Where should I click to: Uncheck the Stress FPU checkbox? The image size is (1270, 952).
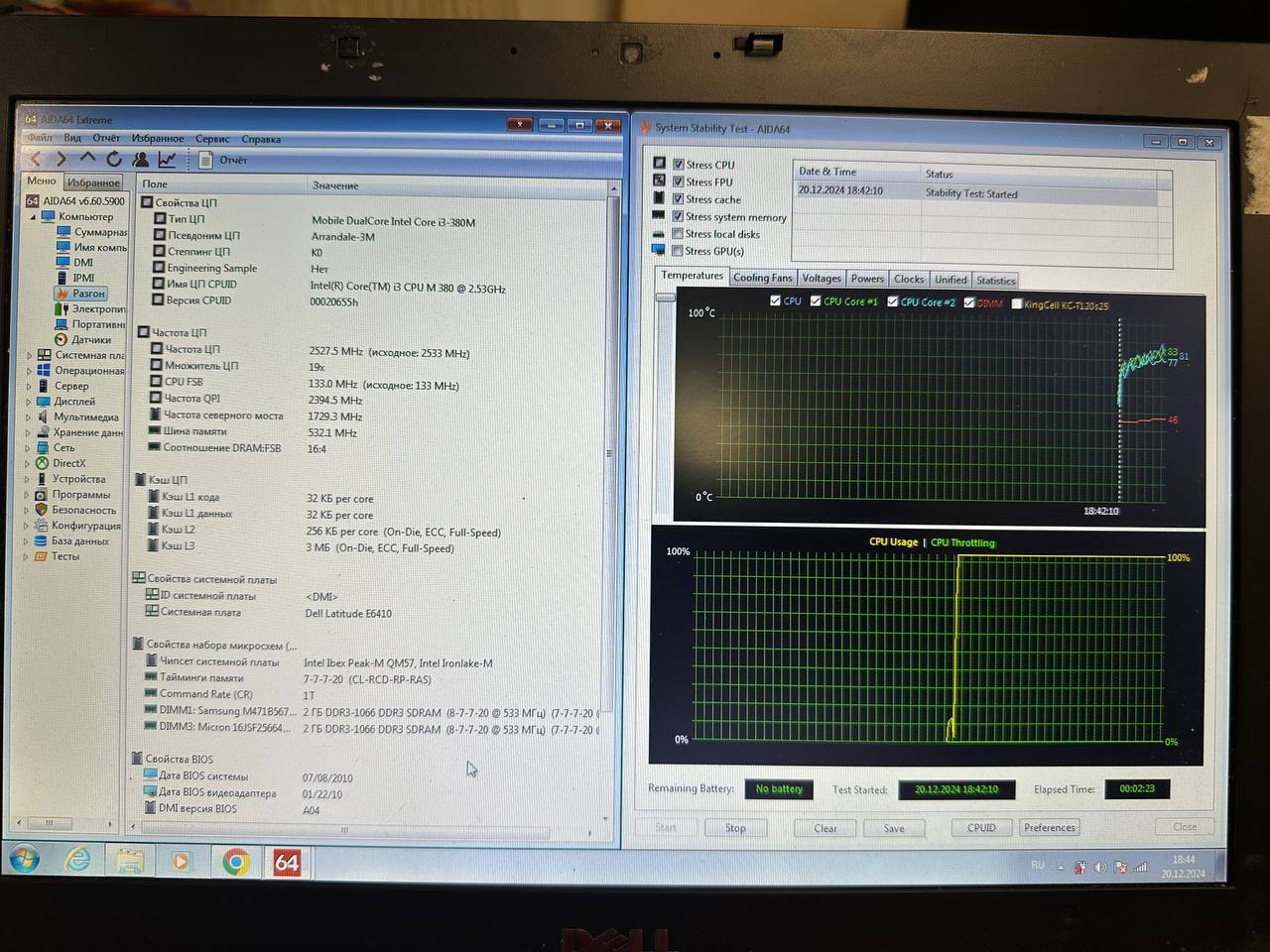click(679, 181)
